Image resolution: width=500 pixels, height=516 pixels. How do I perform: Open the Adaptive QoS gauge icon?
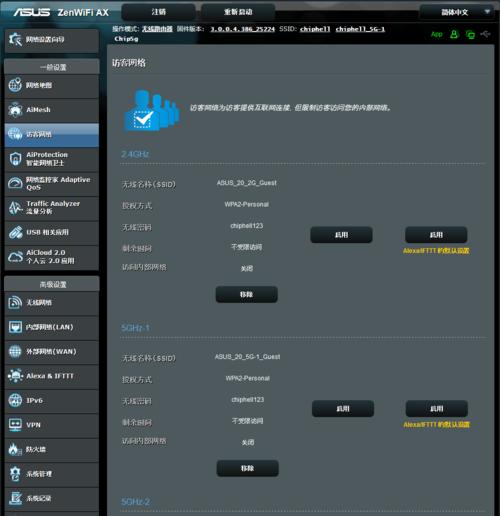tap(15, 183)
